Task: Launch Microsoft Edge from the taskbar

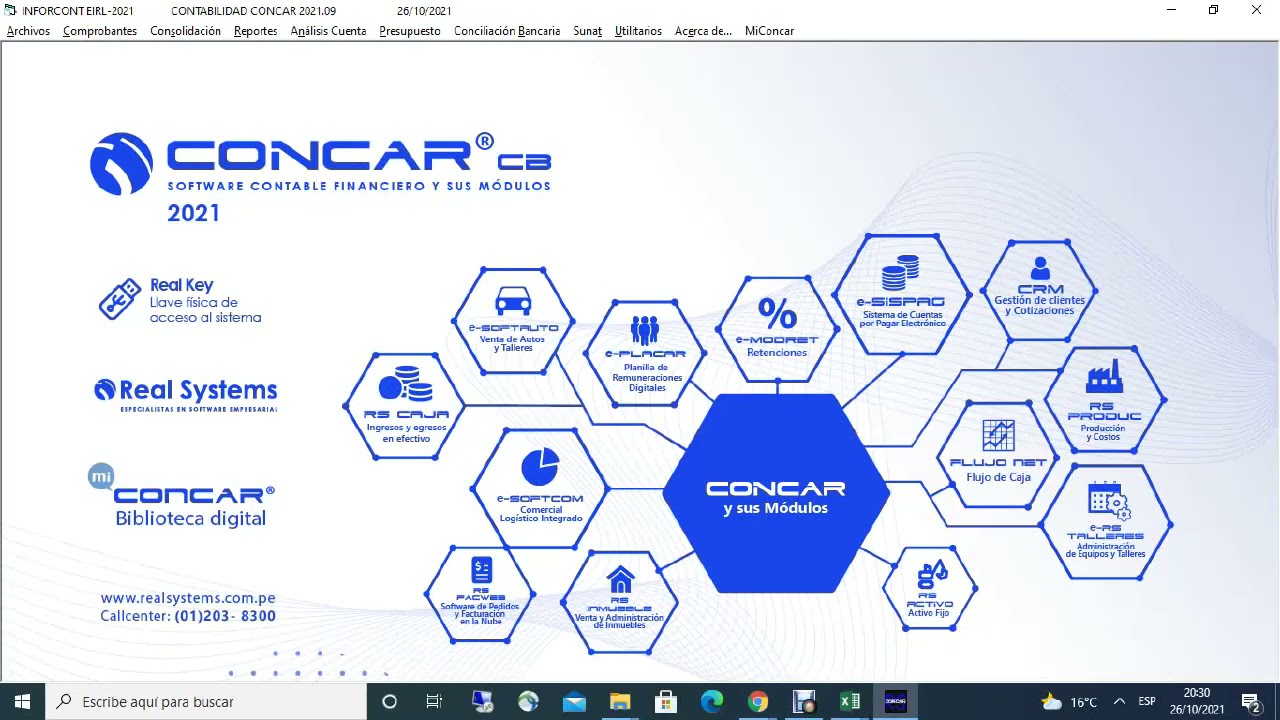Action: pyautogui.click(x=712, y=702)
